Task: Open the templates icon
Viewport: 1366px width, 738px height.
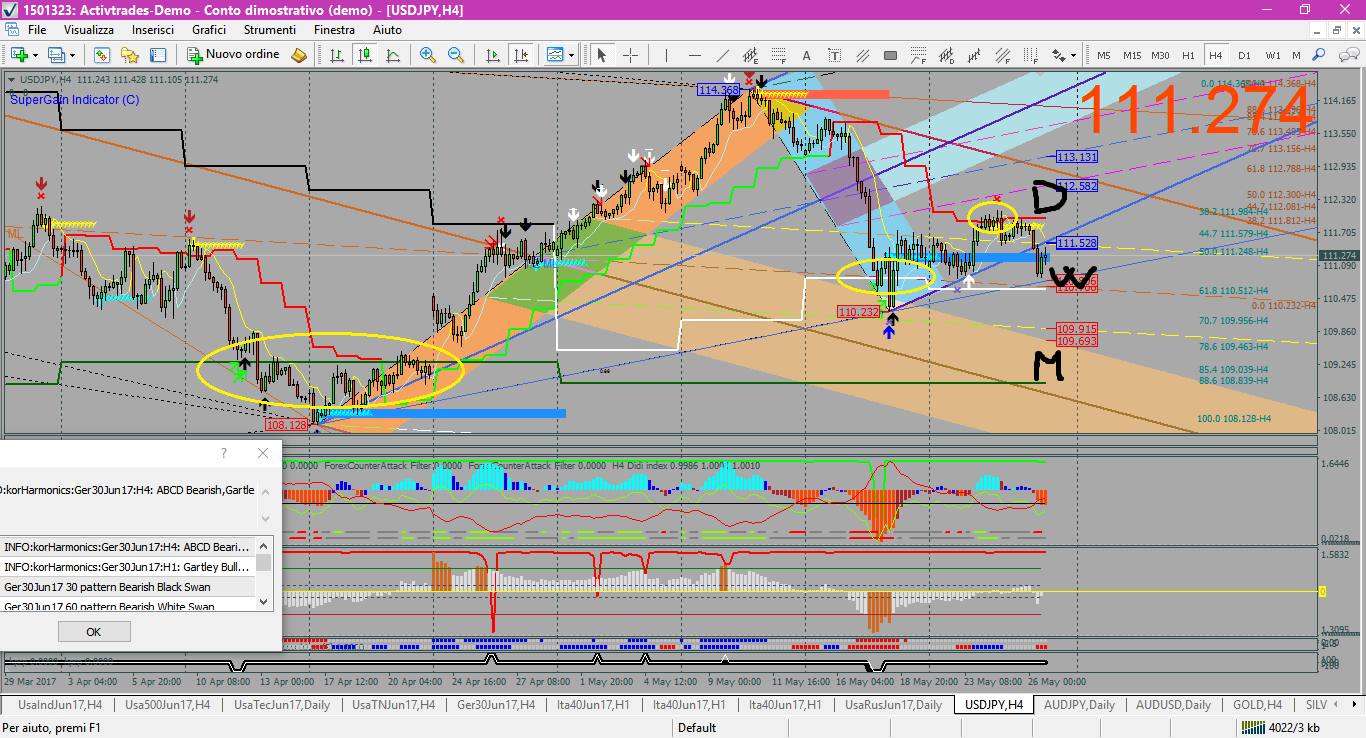Action: 555,55
